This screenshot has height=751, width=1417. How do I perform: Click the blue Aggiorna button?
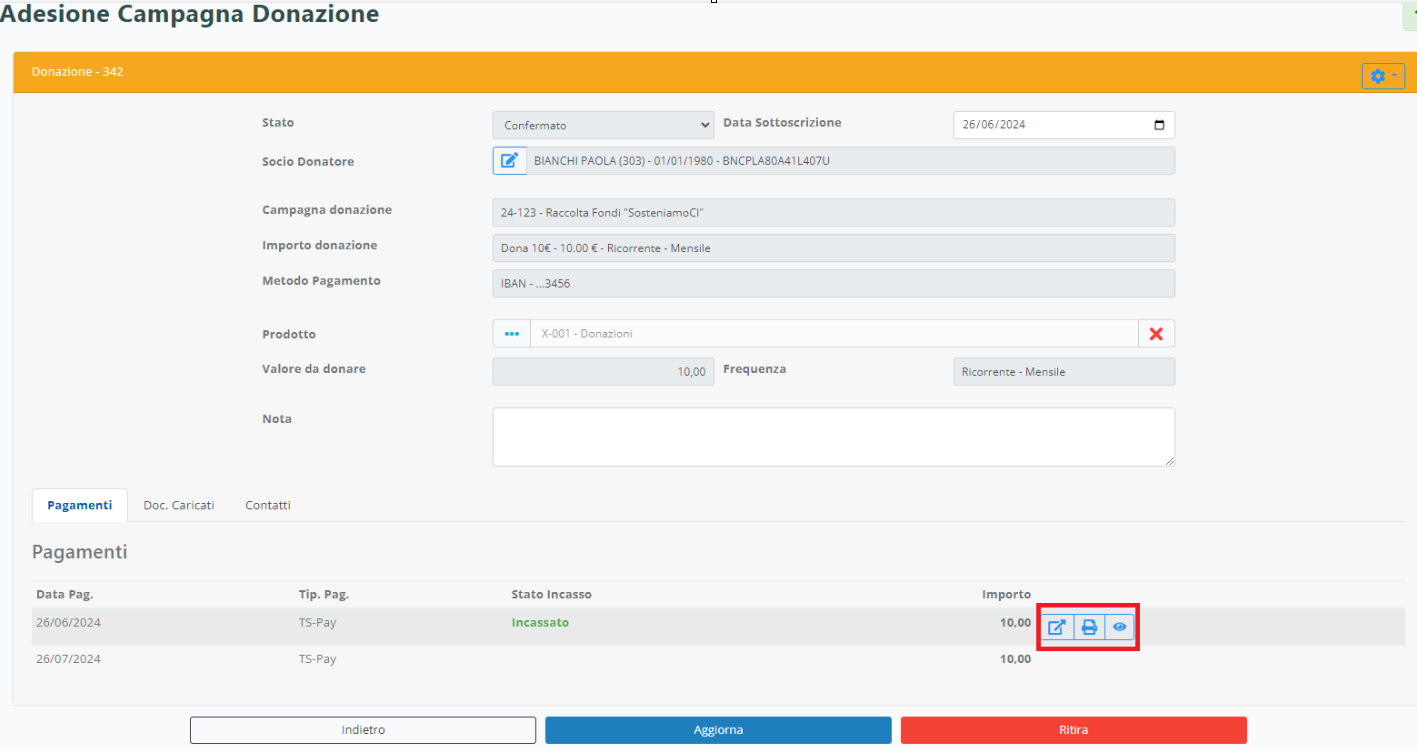(x=718, y=730)
